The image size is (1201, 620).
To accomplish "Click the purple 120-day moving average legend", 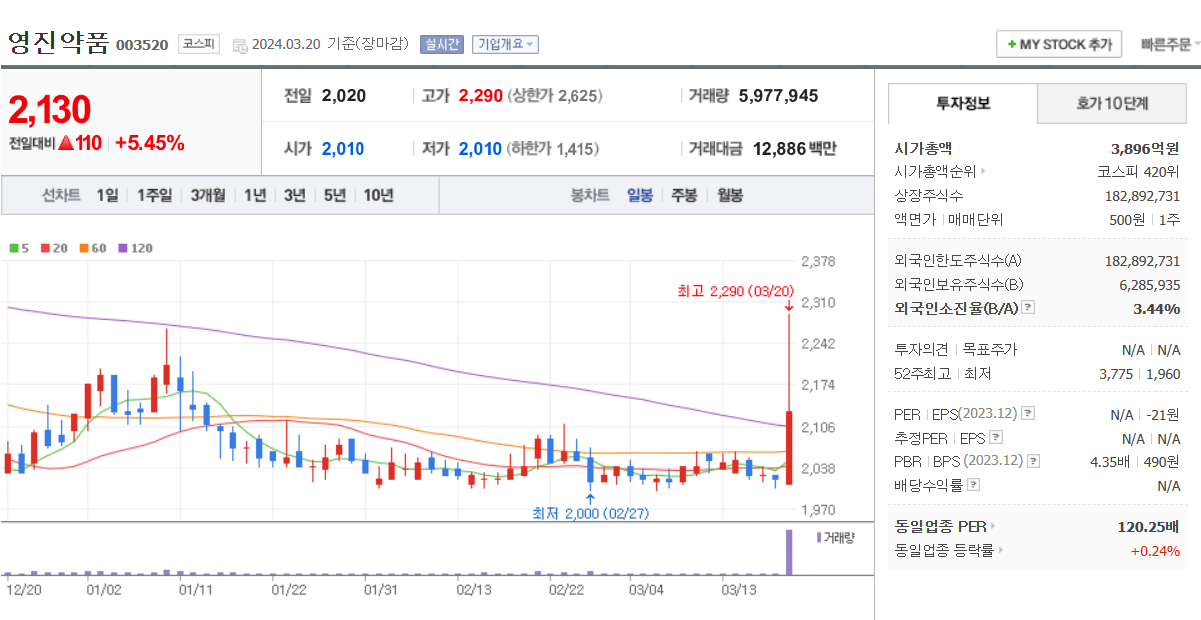I will click(135, 248).
